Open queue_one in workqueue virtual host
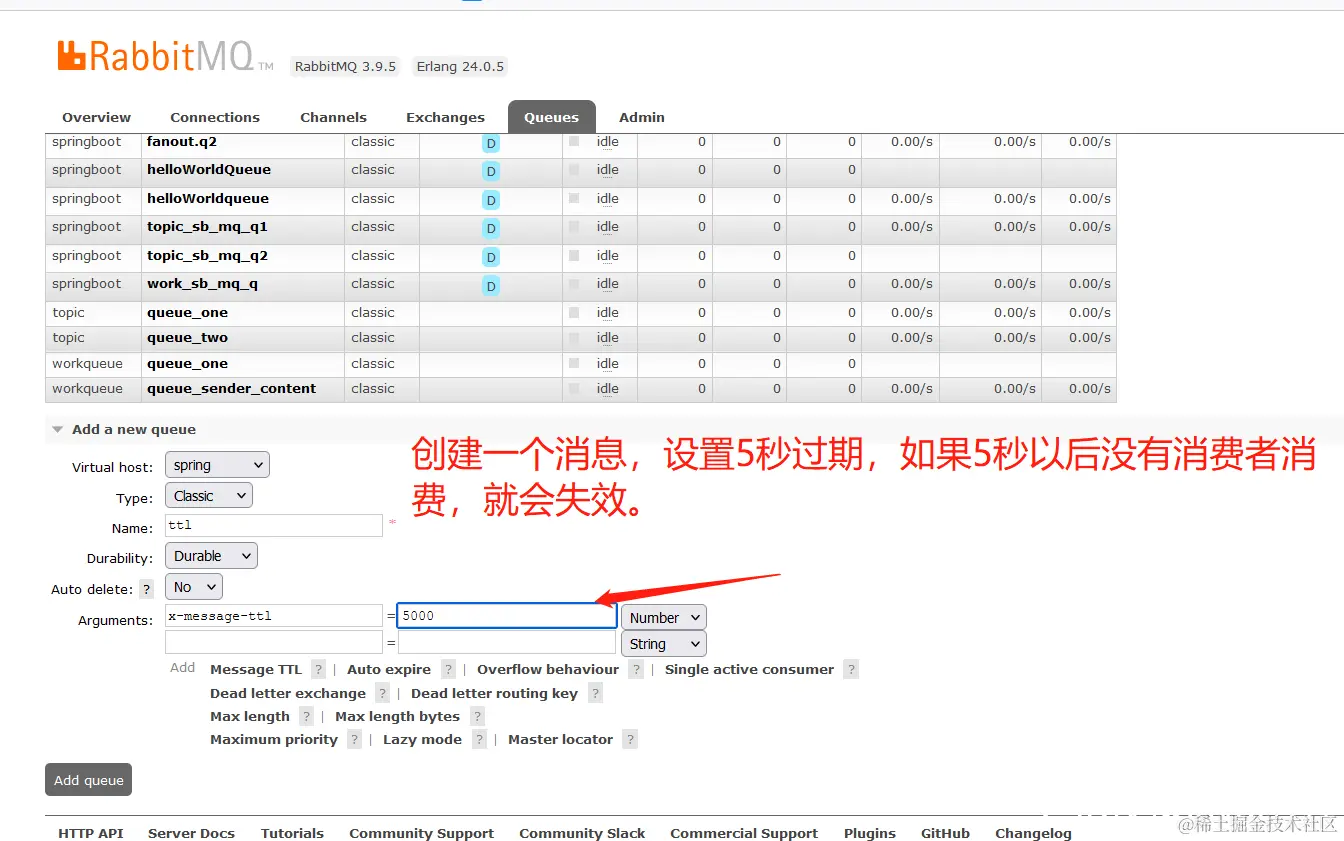1344x841 pixels. coord(187,363)
